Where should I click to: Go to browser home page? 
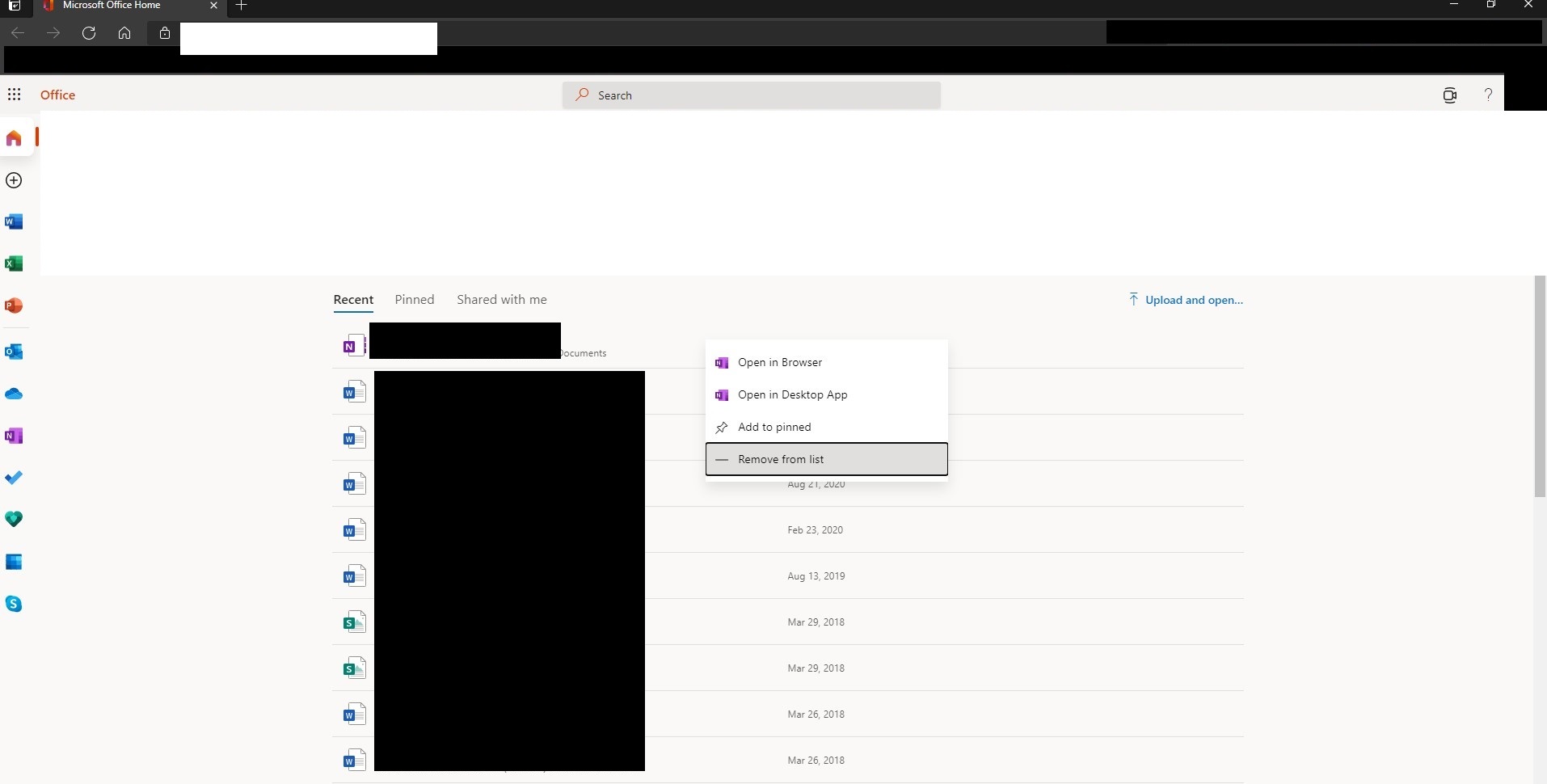124,33
